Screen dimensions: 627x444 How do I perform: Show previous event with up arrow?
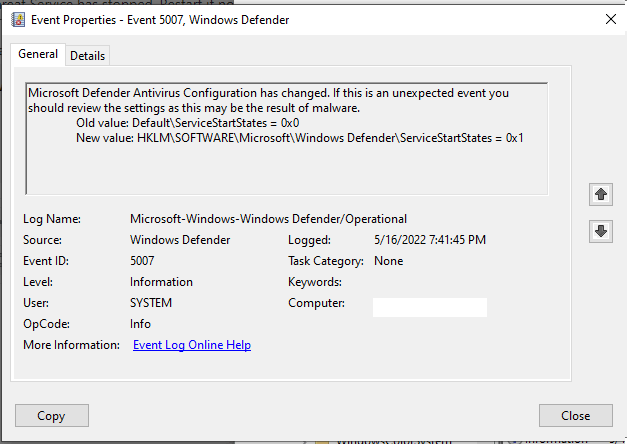coord(601,195)
